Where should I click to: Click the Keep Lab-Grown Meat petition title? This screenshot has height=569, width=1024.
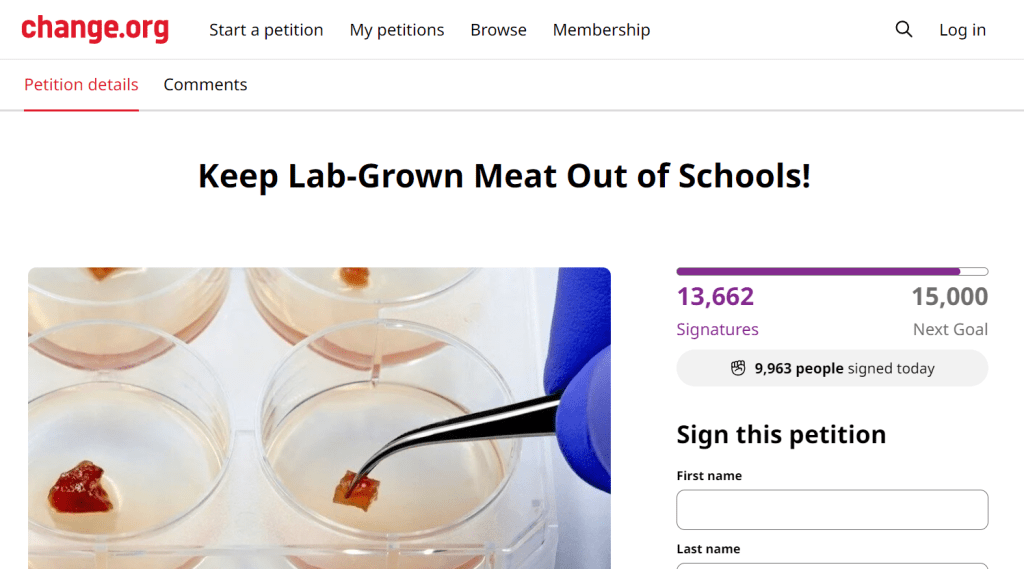coord(504,176)
